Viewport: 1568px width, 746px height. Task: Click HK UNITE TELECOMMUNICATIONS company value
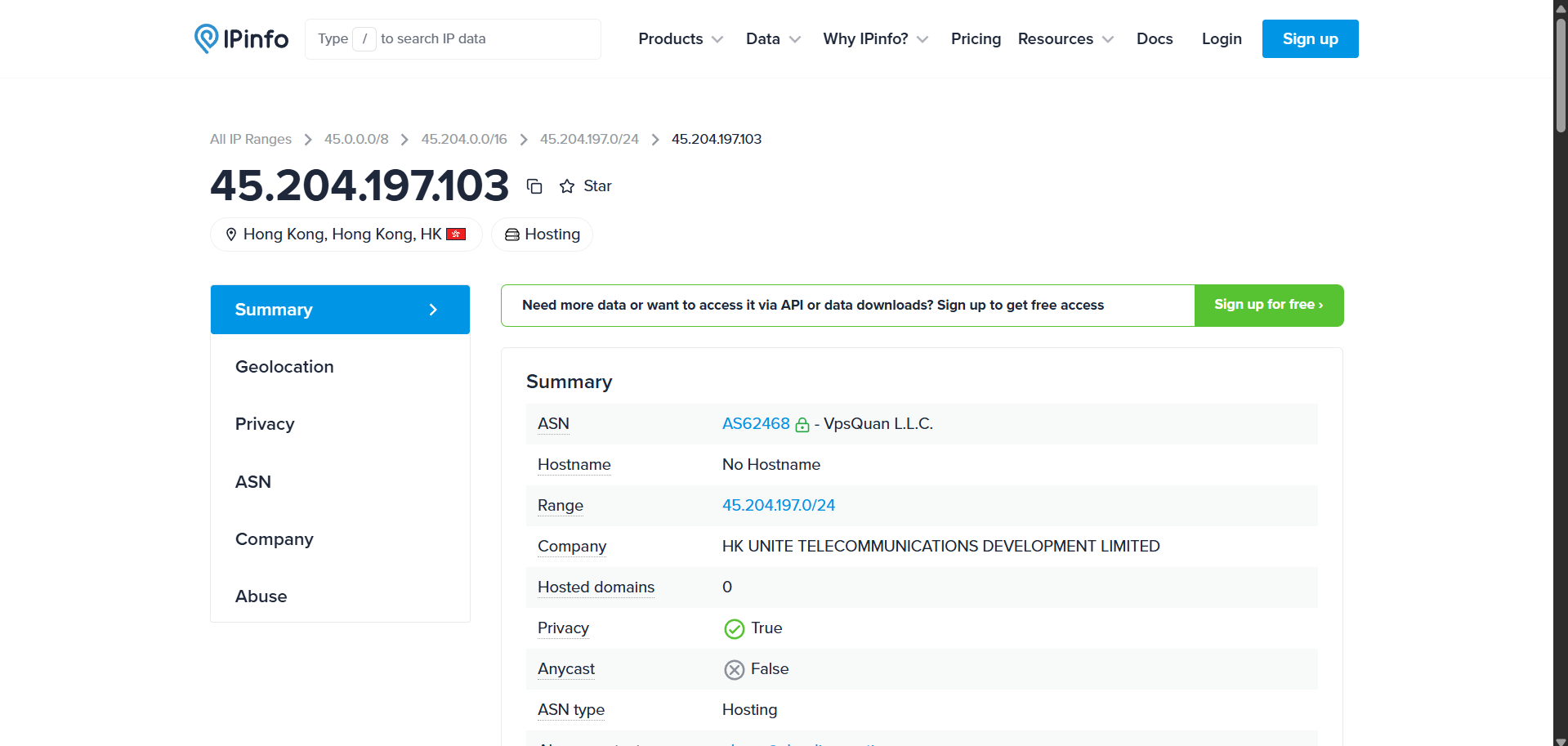(x=941, y=547)
